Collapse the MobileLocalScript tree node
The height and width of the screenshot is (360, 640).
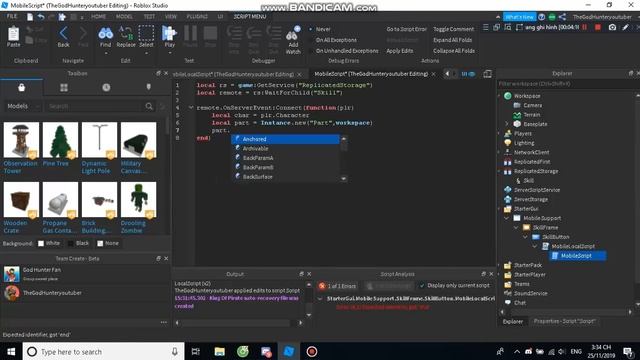(x=535, y=246)
